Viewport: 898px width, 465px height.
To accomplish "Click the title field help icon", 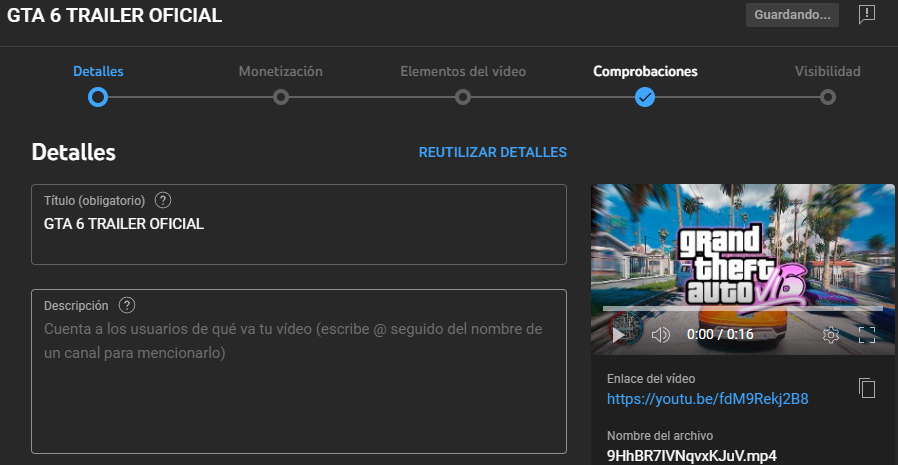I will [163, 200].
